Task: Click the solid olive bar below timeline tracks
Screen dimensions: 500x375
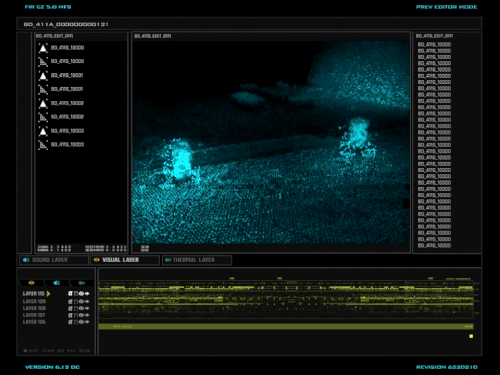Action: (286, 327)
